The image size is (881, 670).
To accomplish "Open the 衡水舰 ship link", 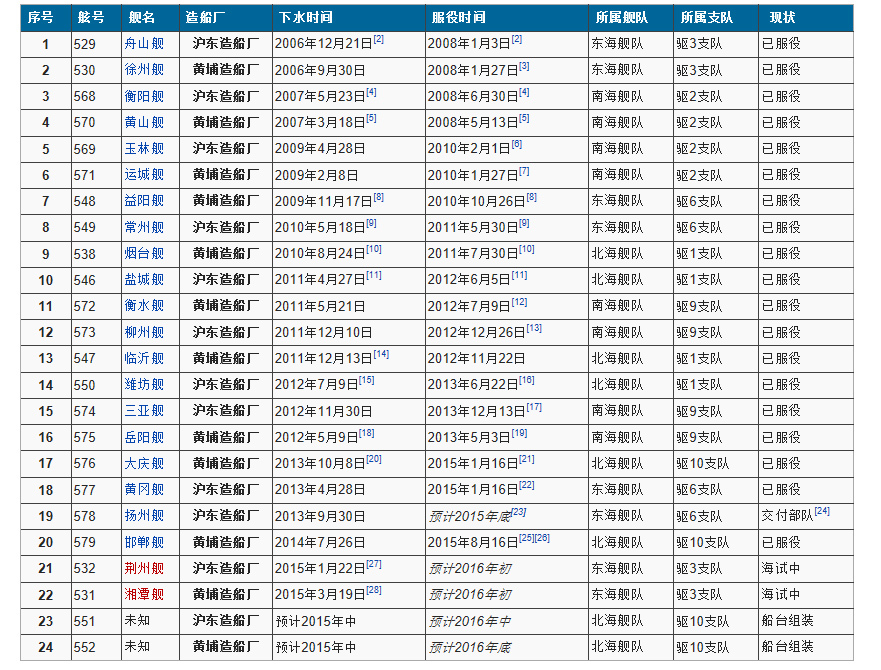I will click(x=144, y=306).
